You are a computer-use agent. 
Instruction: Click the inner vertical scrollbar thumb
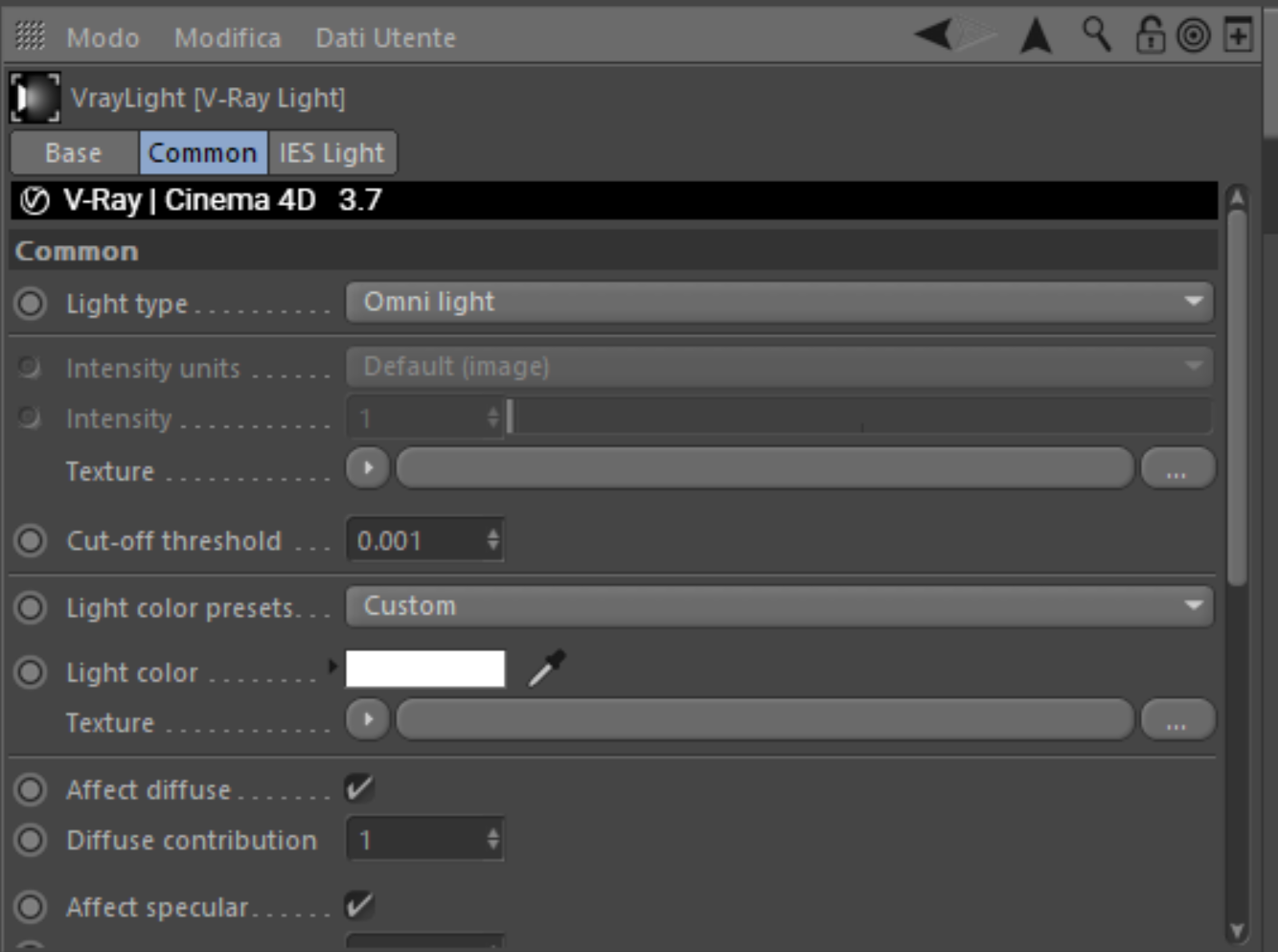click(1237, 397)
